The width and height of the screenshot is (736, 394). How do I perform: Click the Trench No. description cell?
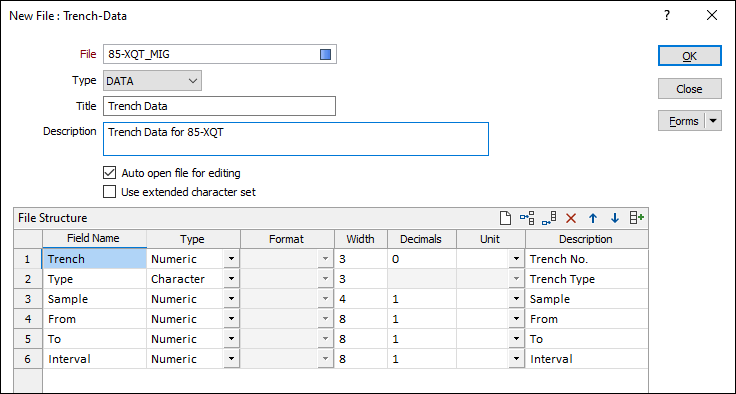586,259
